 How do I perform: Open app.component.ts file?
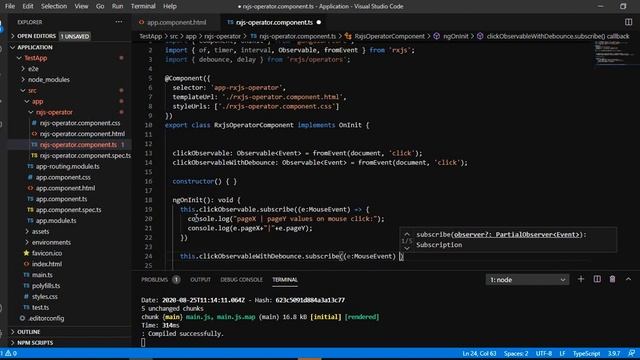point(61,199)
